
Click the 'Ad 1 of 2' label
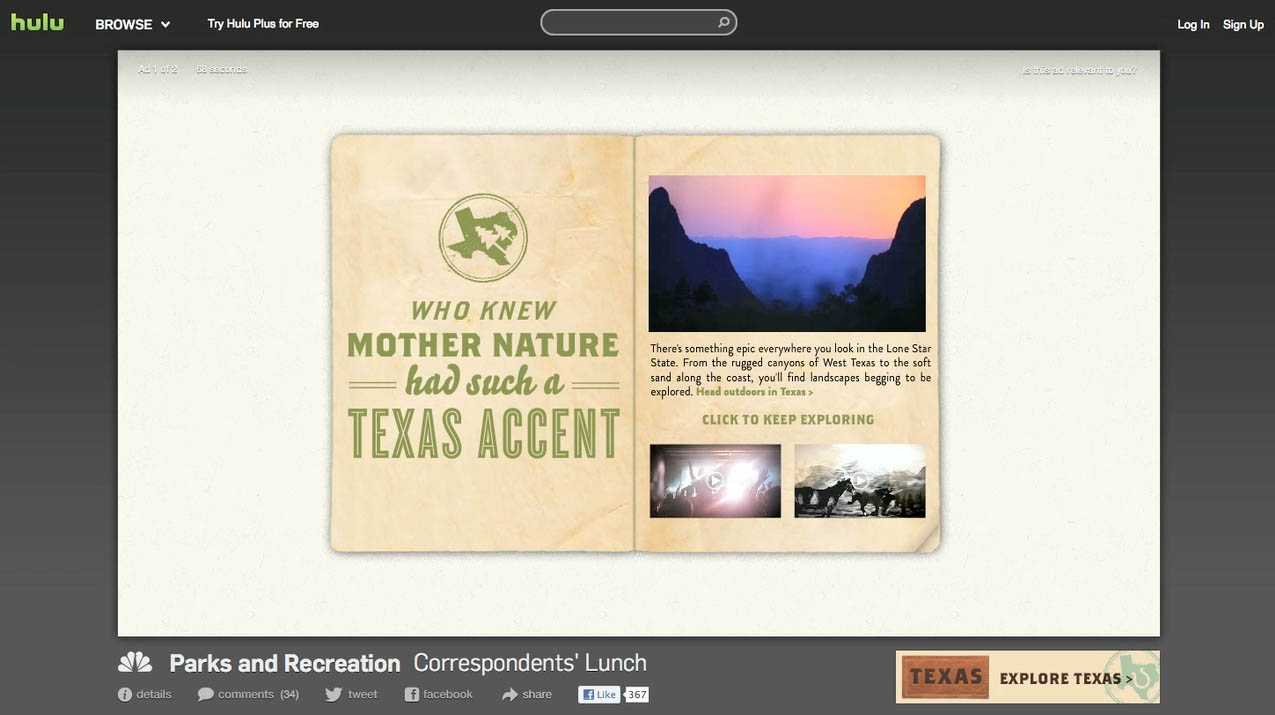[x=158, y=69]
